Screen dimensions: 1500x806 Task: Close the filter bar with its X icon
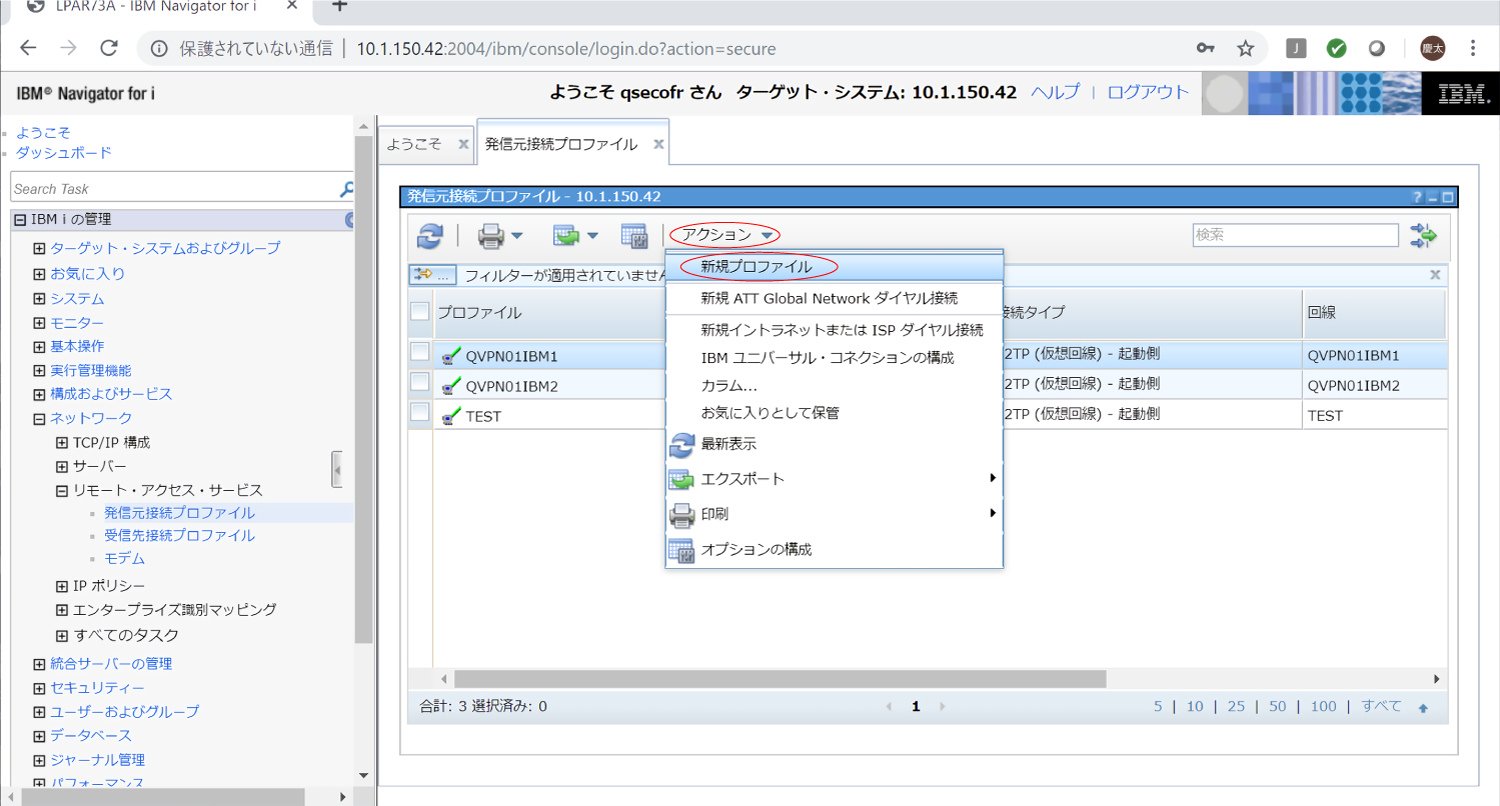click(1435, 274)
